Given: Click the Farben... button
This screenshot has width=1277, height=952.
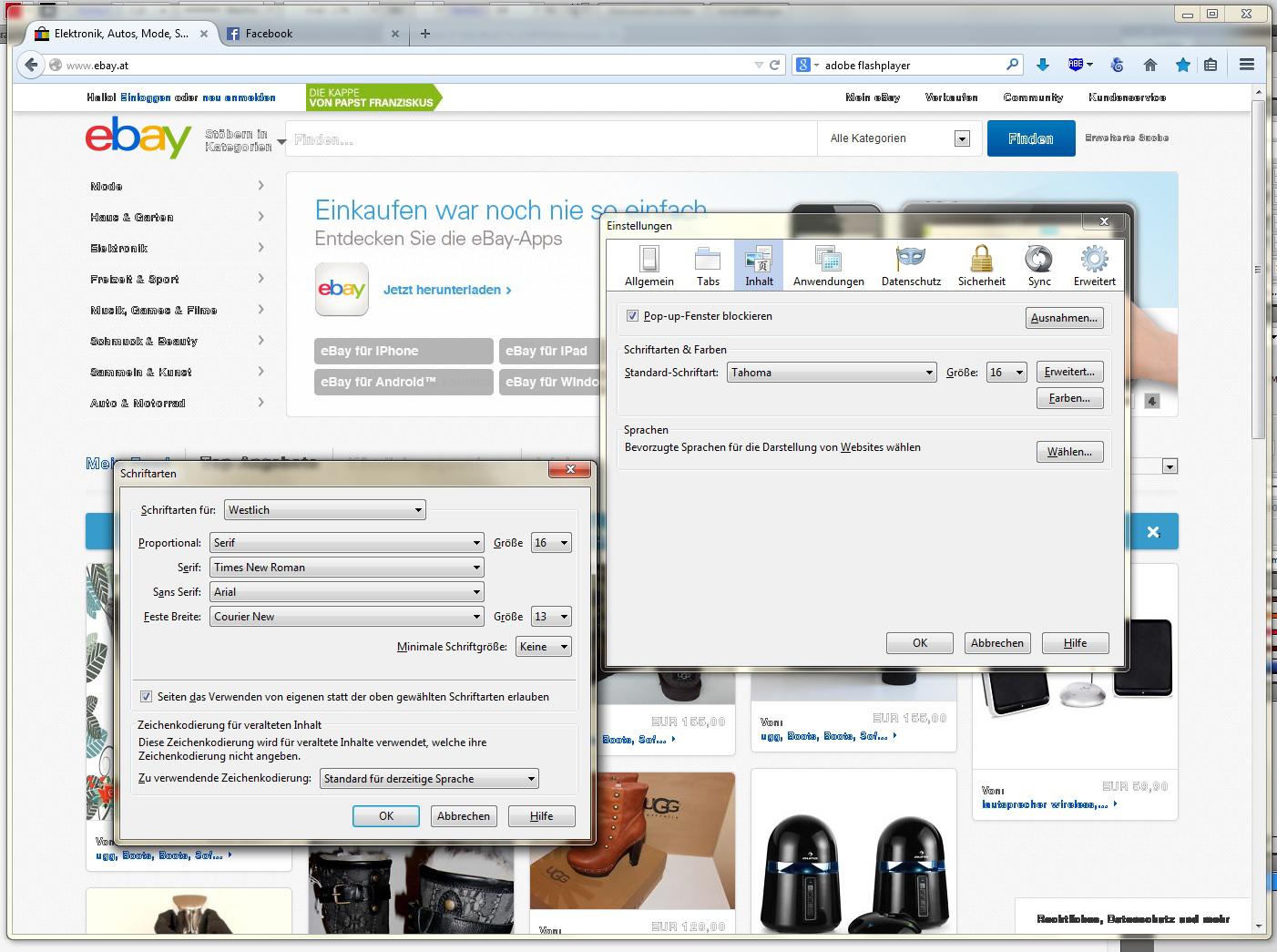Looking at the screenshot, I should click(1069, 398).
